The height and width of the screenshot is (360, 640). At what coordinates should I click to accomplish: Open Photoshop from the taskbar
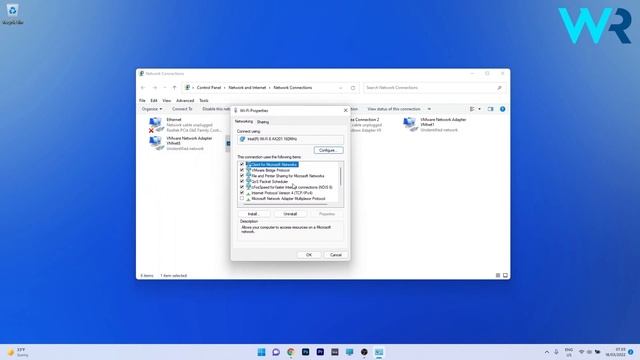coord(305,352)
